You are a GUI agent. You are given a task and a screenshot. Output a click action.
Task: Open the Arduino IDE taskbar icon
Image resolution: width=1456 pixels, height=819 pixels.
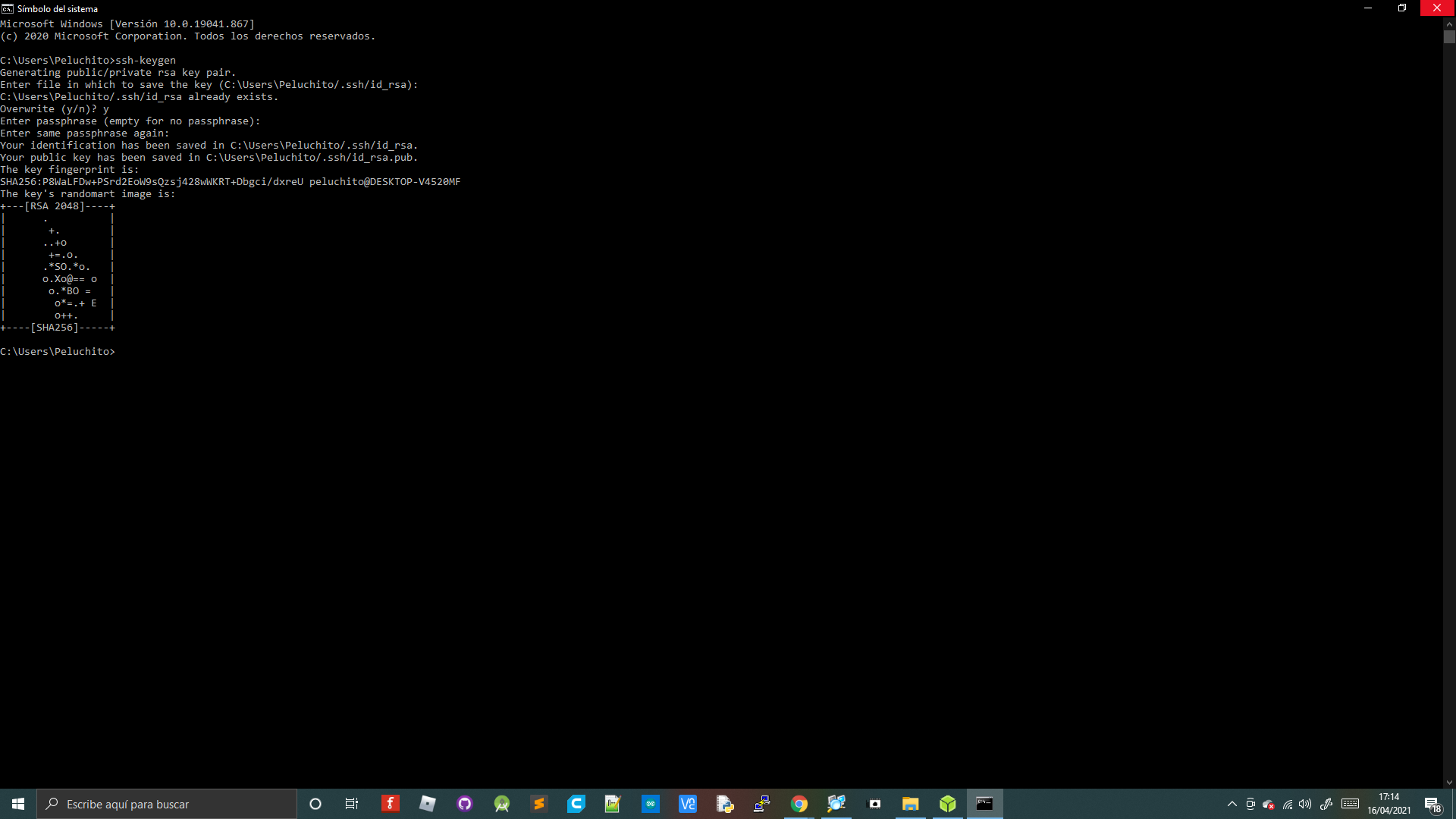[651, 804]
